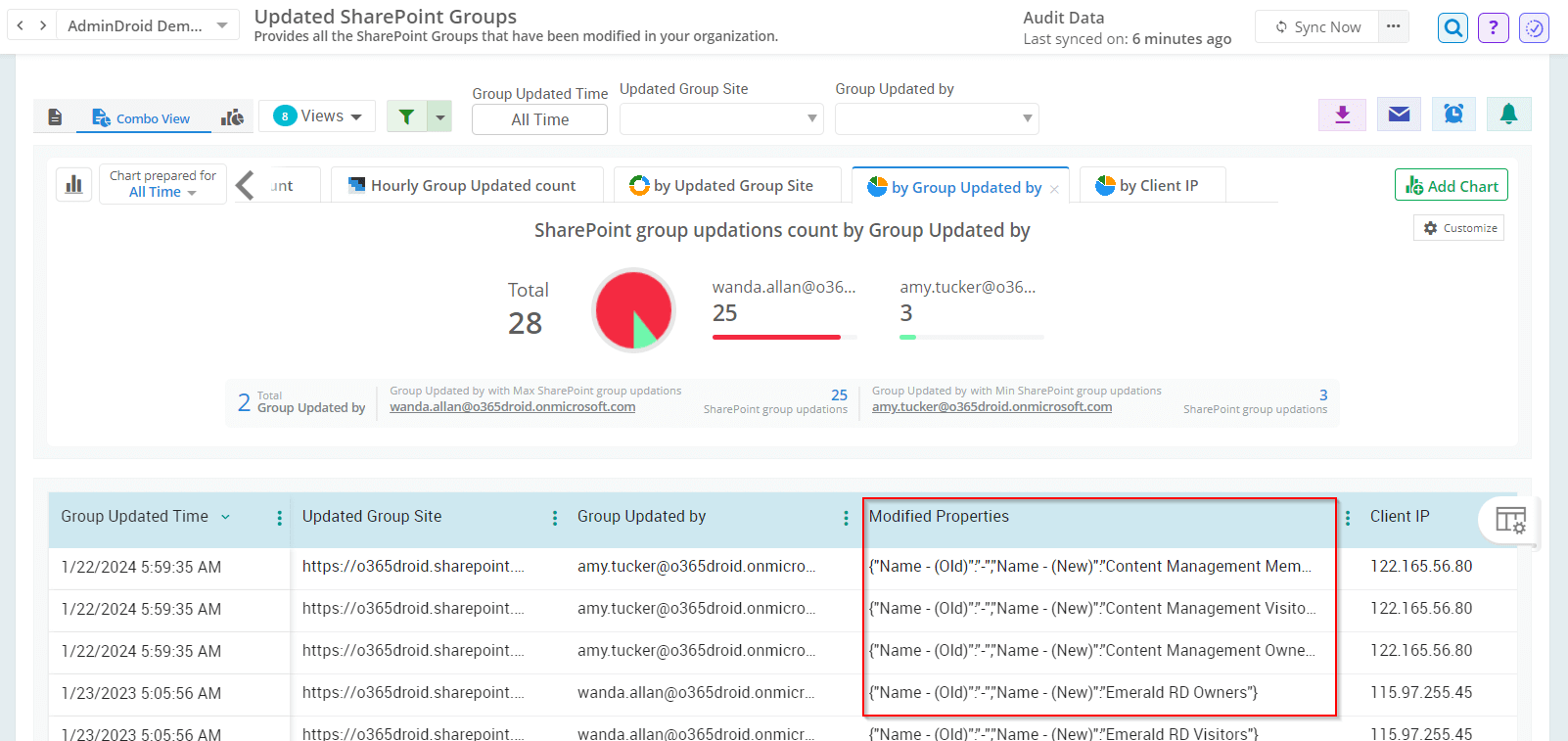This screenshot has height=741, width=1568.
Task: Click the Customize button
Action: coord(1459,228)
